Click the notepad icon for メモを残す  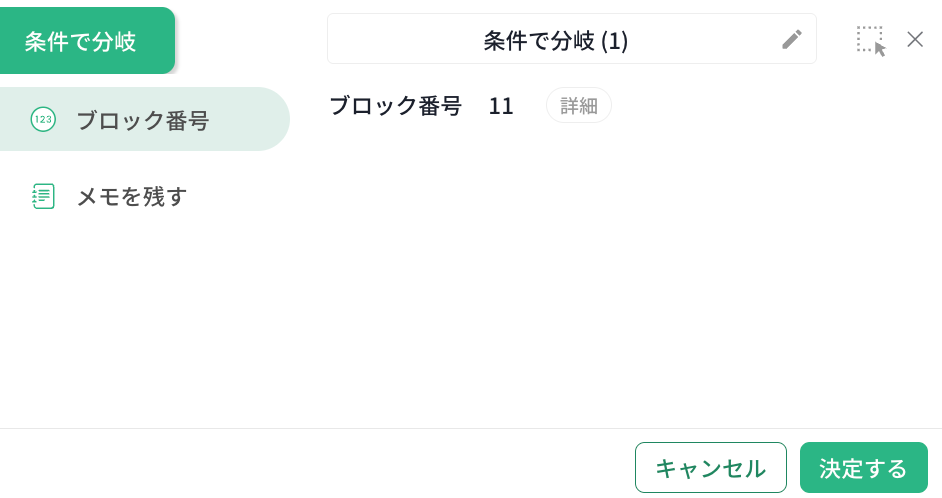click(43, 196)
